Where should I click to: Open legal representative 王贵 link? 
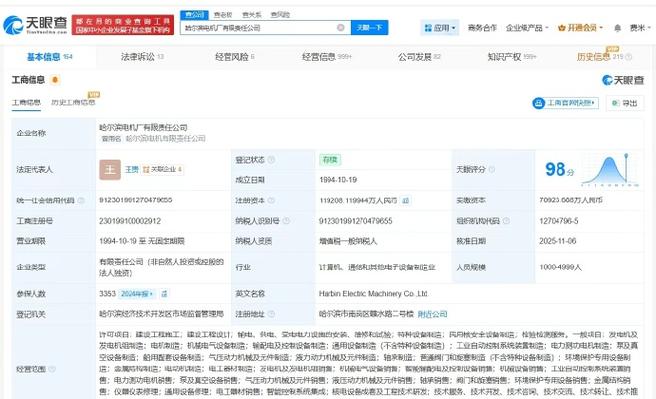[131, 169]
